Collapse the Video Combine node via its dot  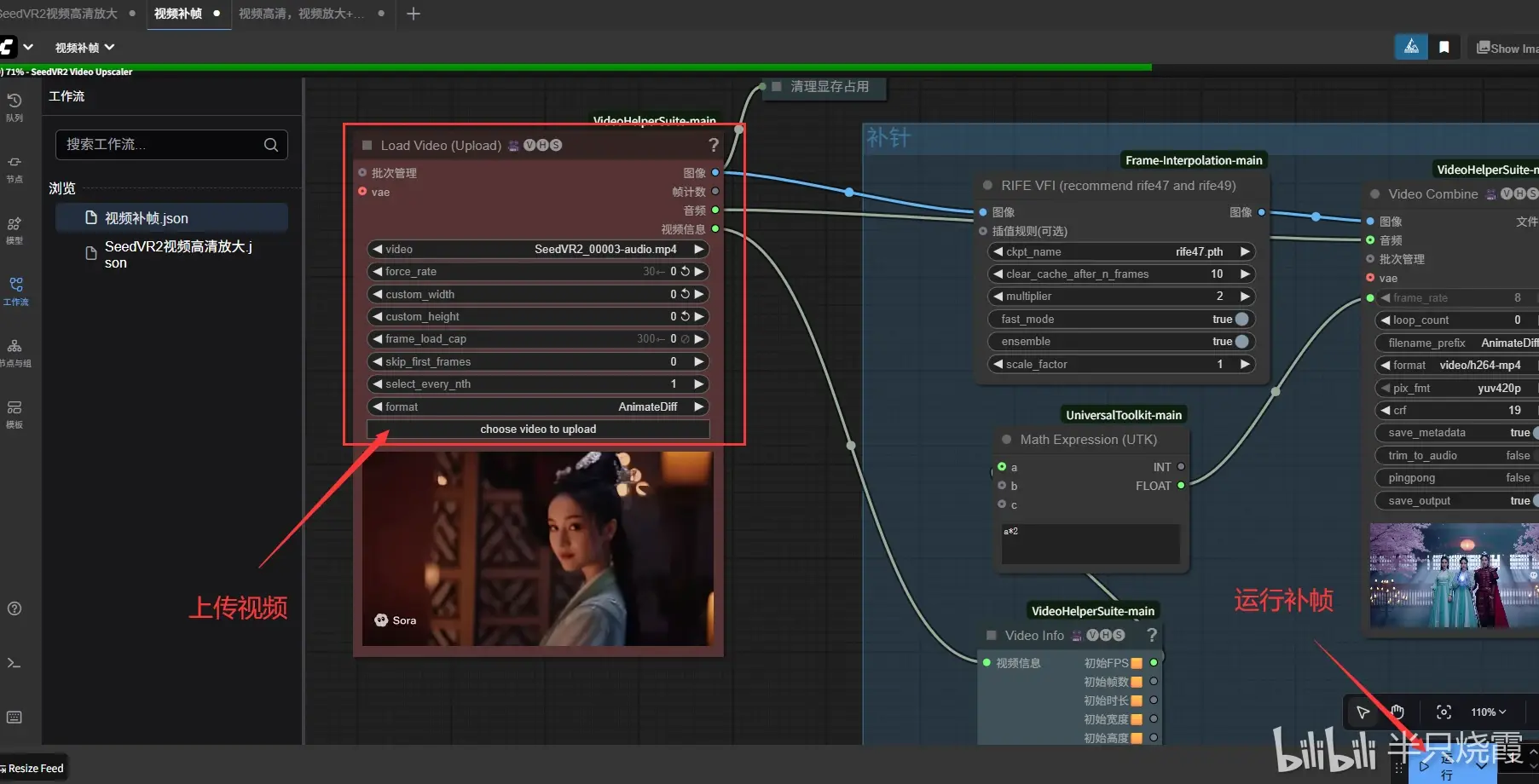coord(1374,194)
